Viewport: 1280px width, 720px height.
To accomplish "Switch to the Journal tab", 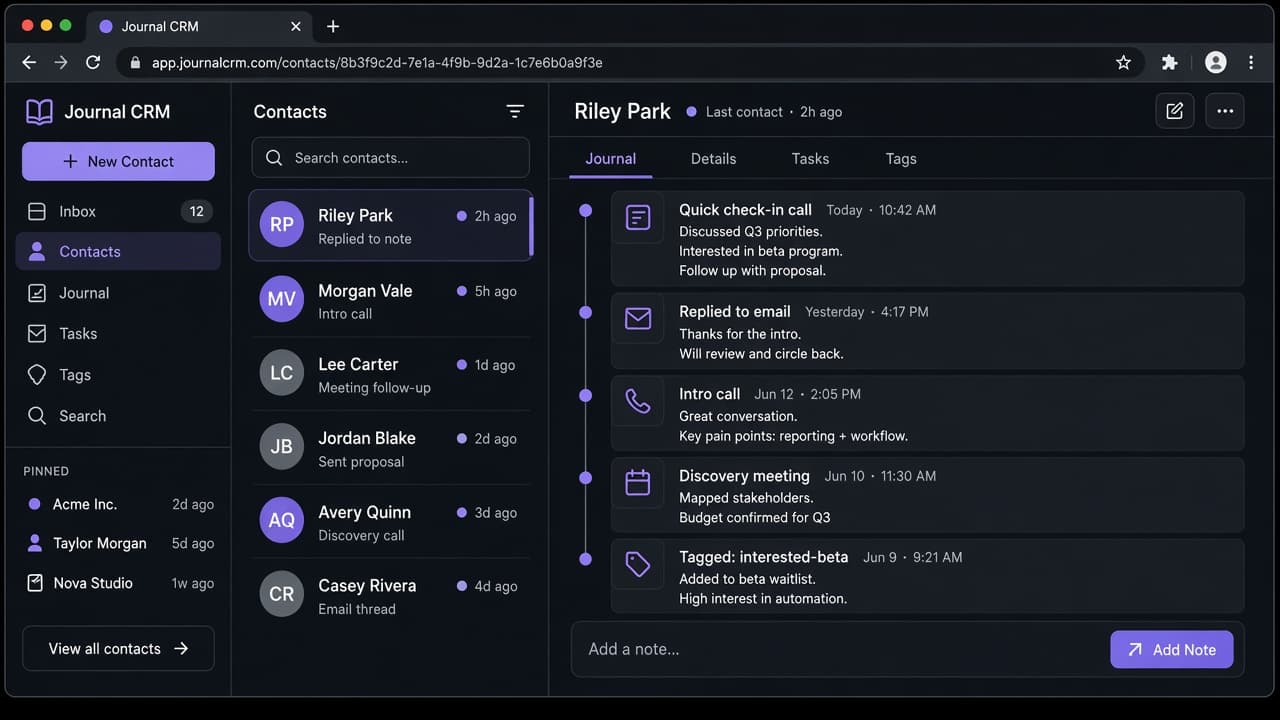I will coord(611,159).
